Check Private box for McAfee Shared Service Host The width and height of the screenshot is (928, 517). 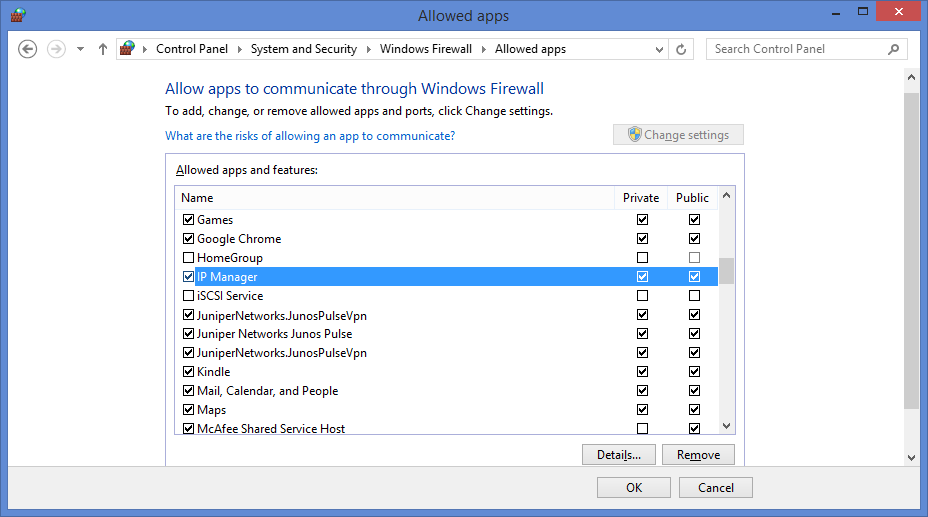click(642, 428)
